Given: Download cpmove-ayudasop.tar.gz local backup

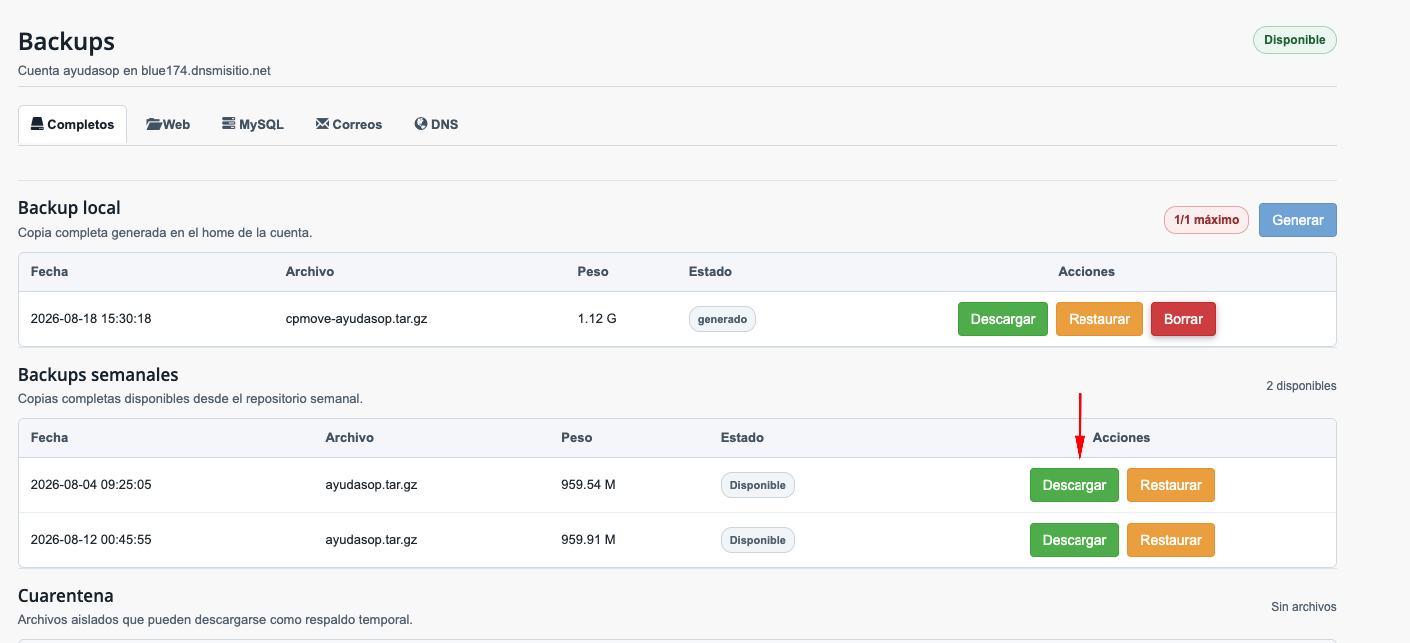Looking at the screenshot, I should click(x=1003, y=319).
